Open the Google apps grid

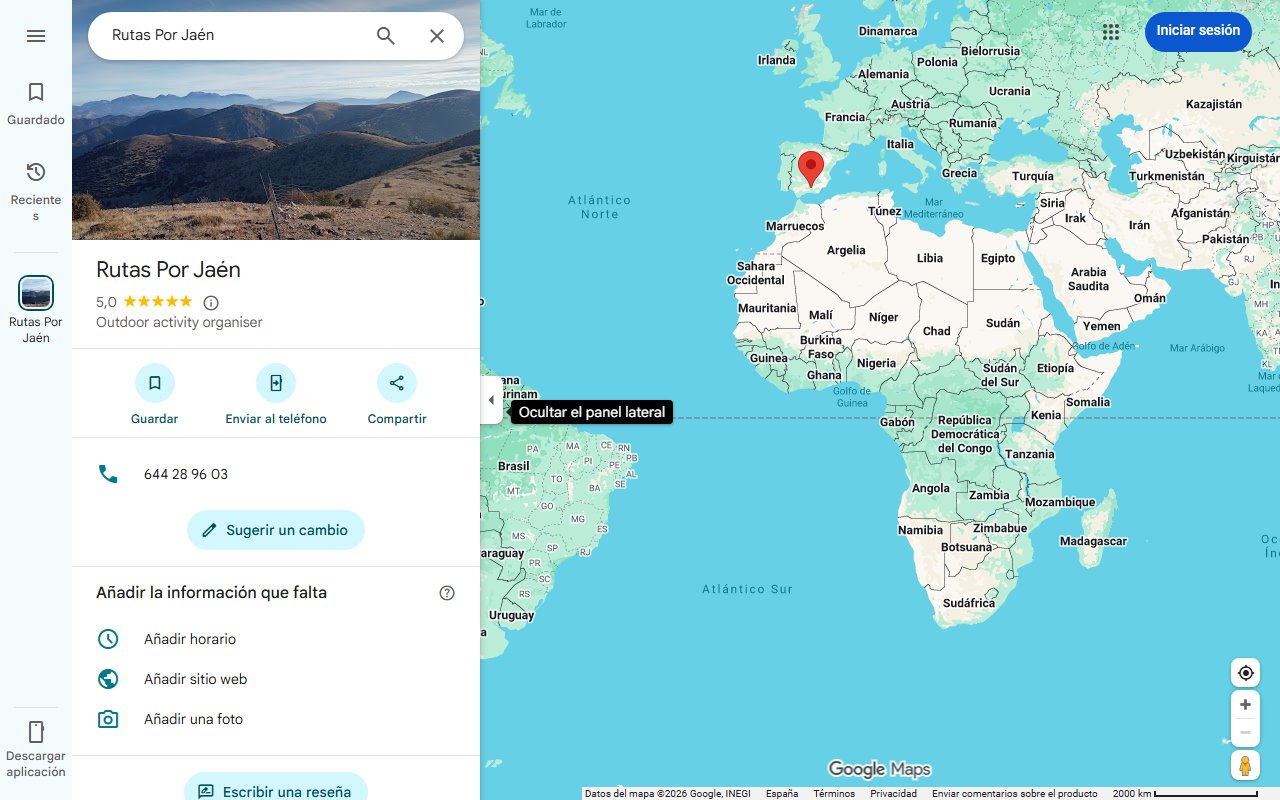1110,31
